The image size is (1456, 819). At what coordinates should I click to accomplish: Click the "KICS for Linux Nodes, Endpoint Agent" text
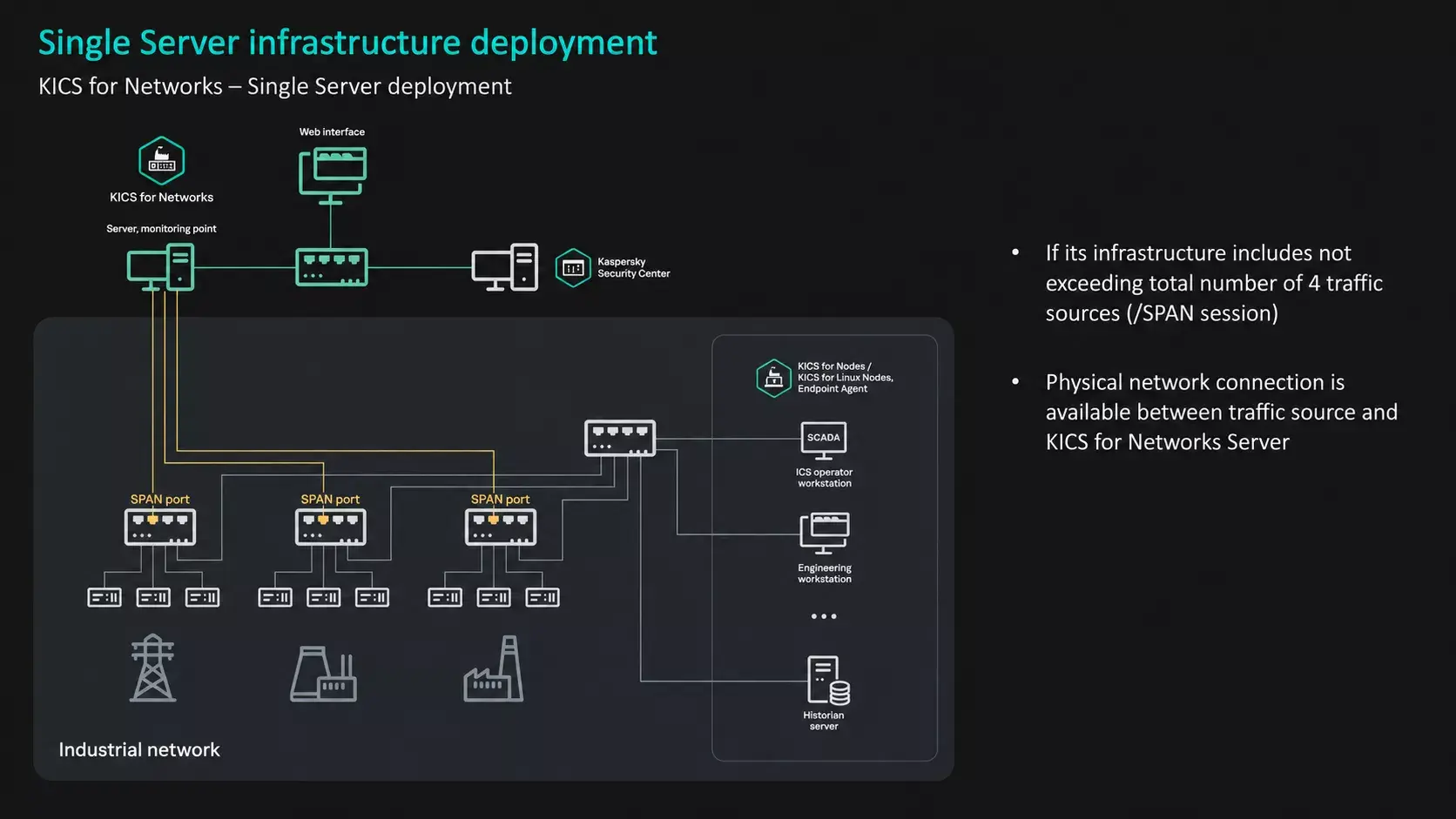tap(846, 383)
